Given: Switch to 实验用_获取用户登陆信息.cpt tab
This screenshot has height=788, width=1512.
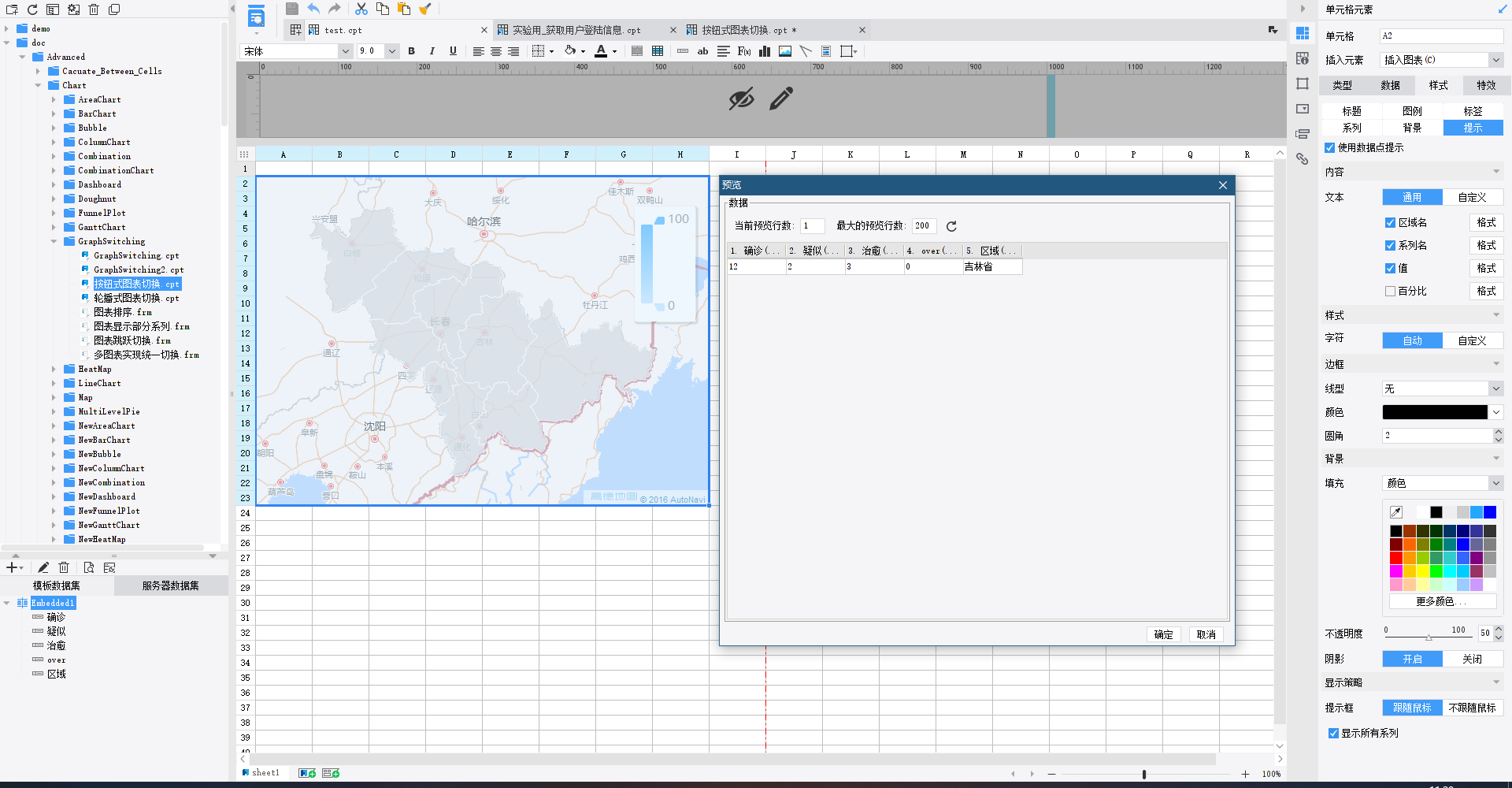Looking at the screenshot, I should pyautogui.click(x=576, y=30).
